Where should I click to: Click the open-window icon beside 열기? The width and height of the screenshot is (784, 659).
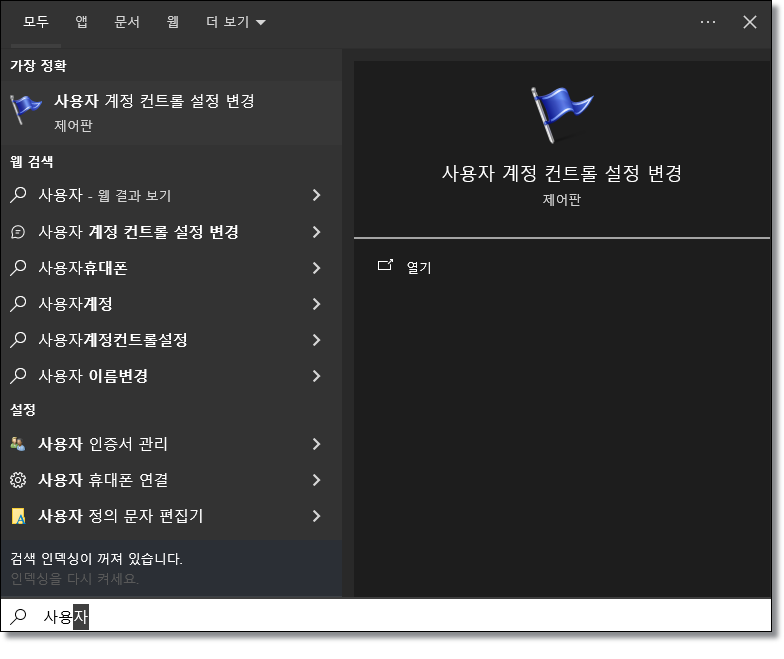pos(386,265)
